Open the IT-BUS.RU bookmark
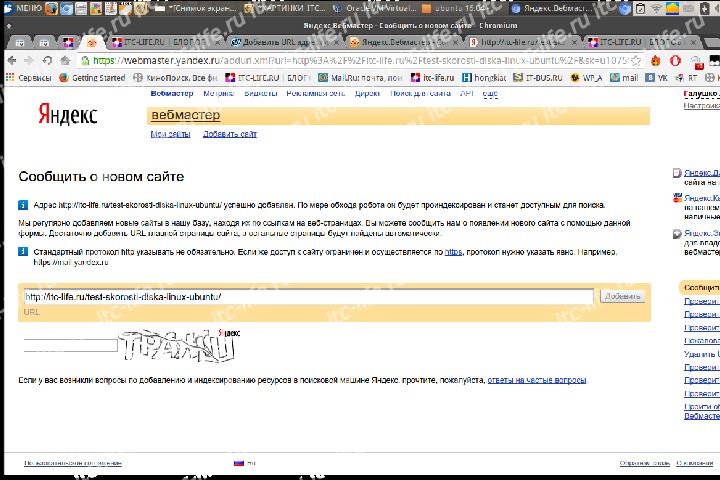Viewport: 720px width, 480px height. (538, 78)
